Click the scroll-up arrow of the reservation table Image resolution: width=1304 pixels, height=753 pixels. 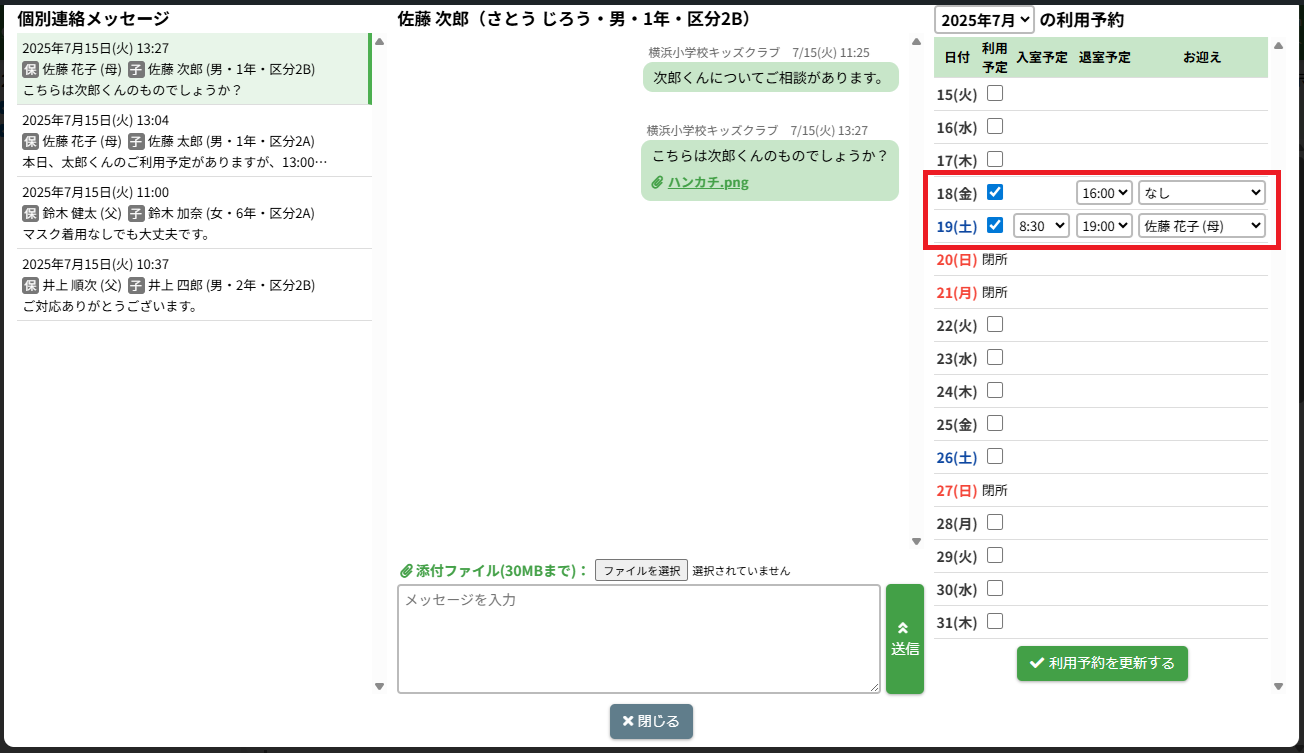pyautogui.click(x=1278, y=45)
